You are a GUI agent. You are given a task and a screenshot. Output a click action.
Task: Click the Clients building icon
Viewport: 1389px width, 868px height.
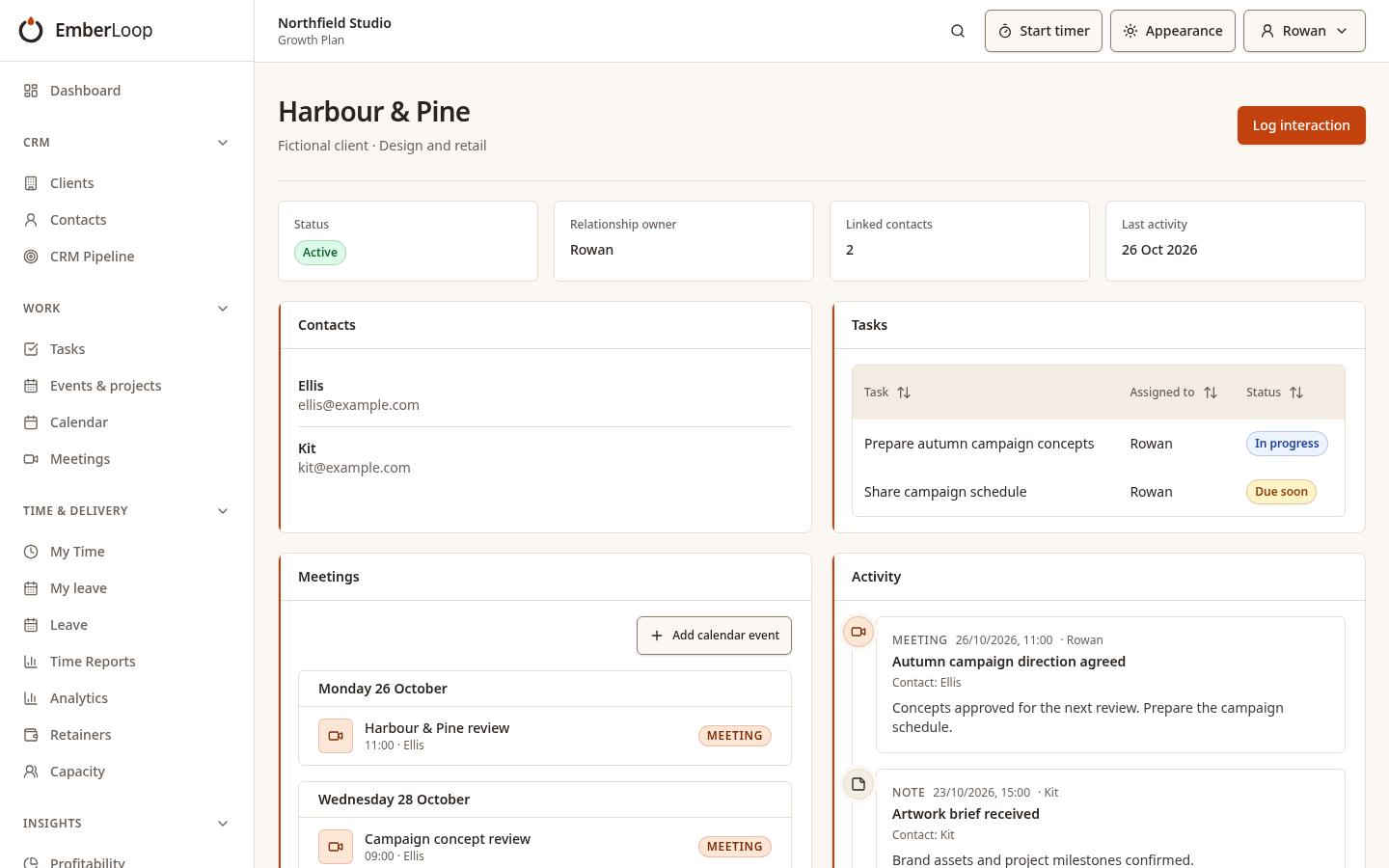coord(31,183)
